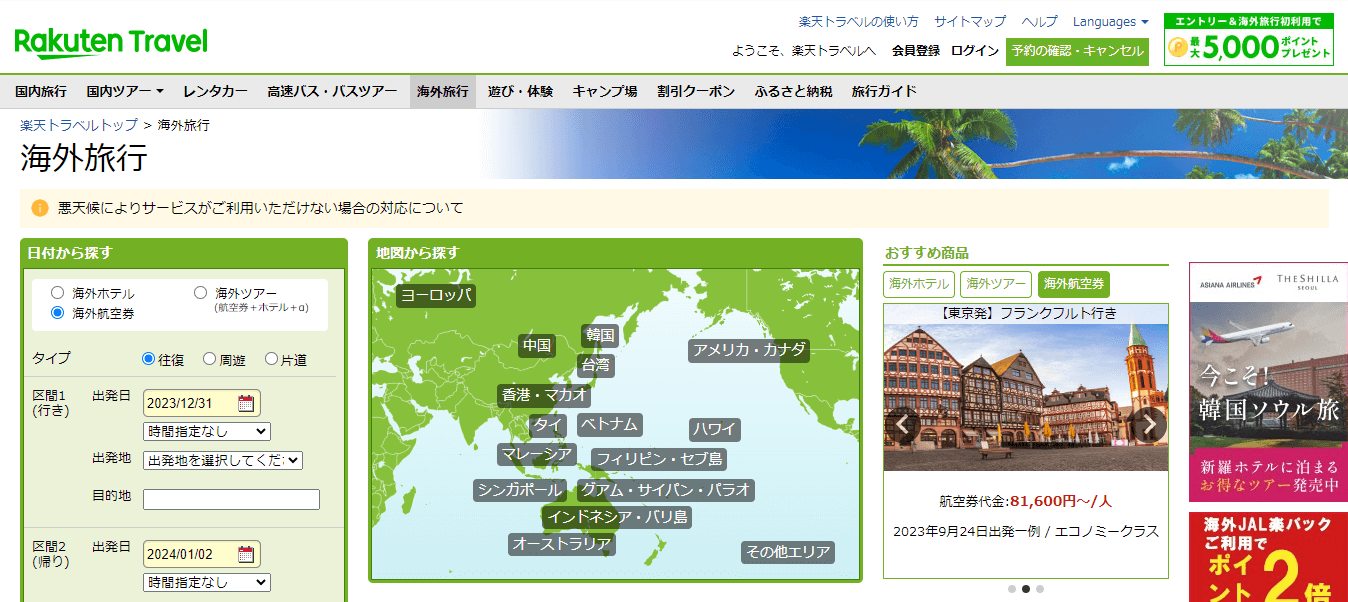Open the レンタカー navigation menu item
Viewport: 1348px width, 602px height.
[215, 91]
